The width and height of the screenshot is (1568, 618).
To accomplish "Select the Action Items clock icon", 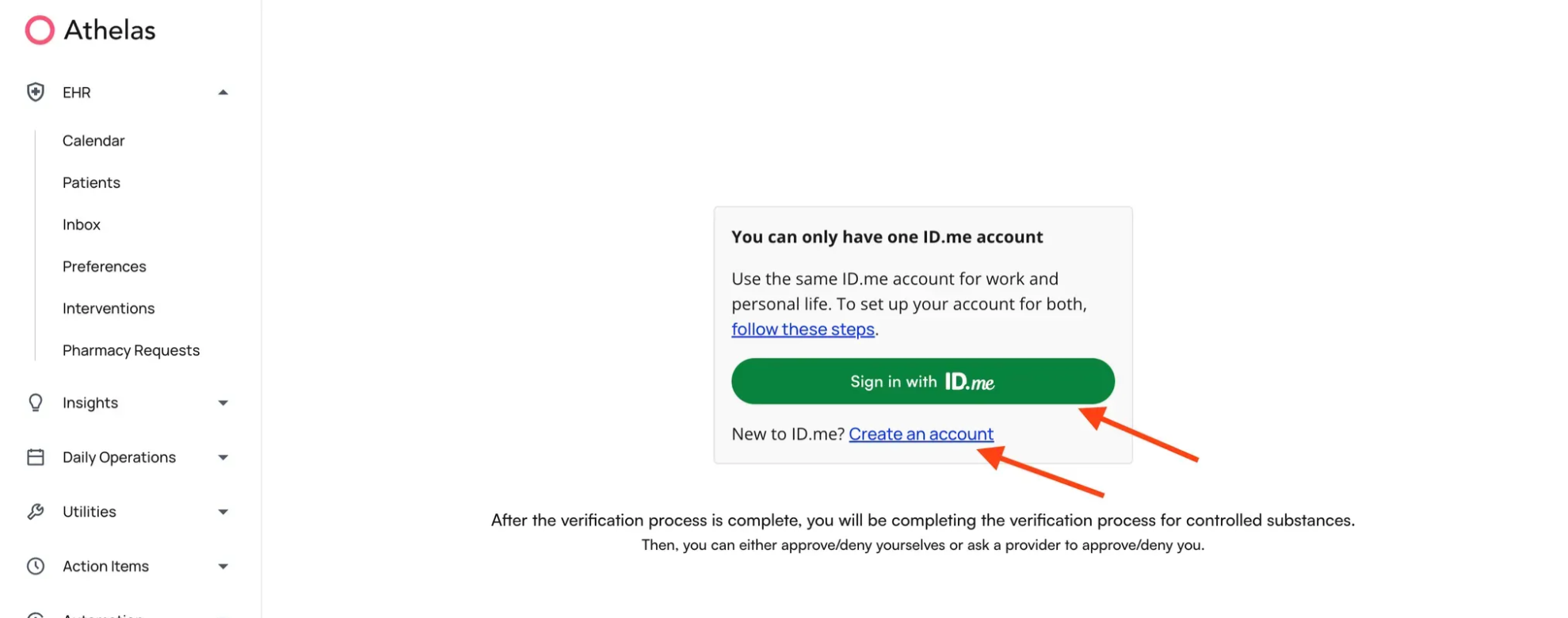I will tap(35, 566).
